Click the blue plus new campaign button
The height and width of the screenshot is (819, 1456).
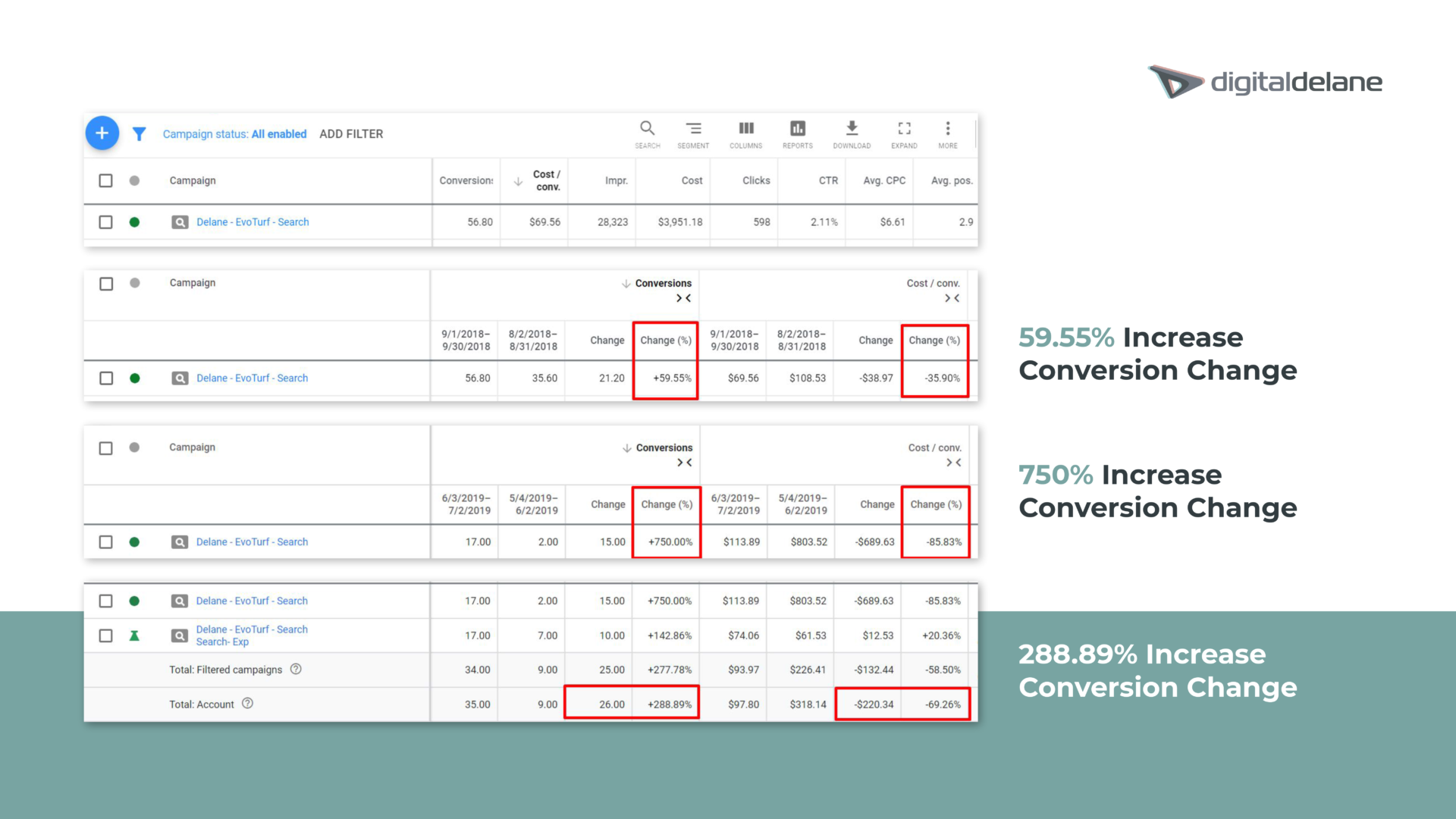pos(102,133)
